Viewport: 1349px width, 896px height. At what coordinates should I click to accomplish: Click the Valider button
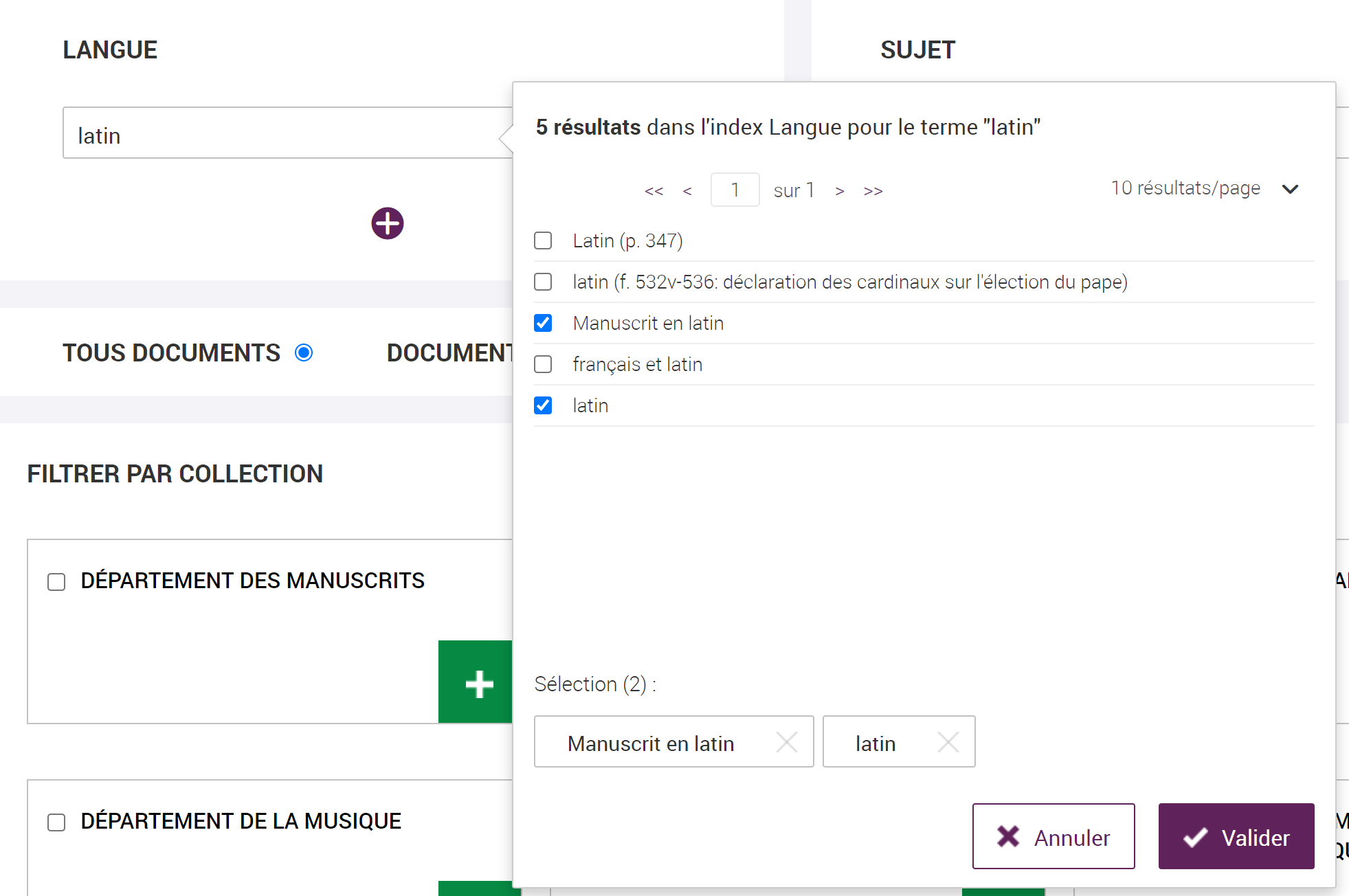click(1236, 836)
